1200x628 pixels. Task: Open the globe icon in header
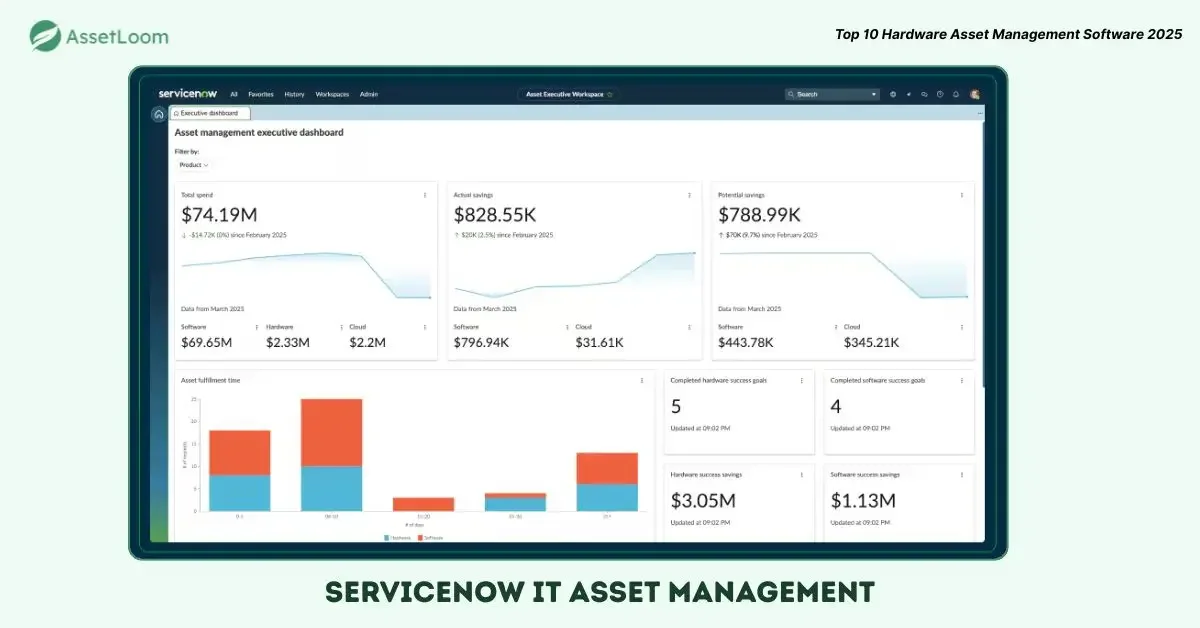(x=893, y=94)
